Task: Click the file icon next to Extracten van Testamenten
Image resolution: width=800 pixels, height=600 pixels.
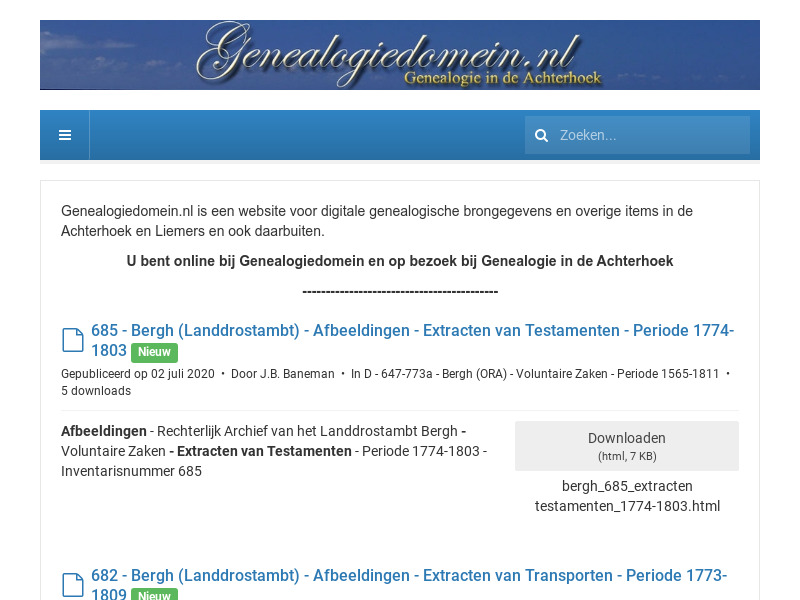Action: [x=72, y=339]
